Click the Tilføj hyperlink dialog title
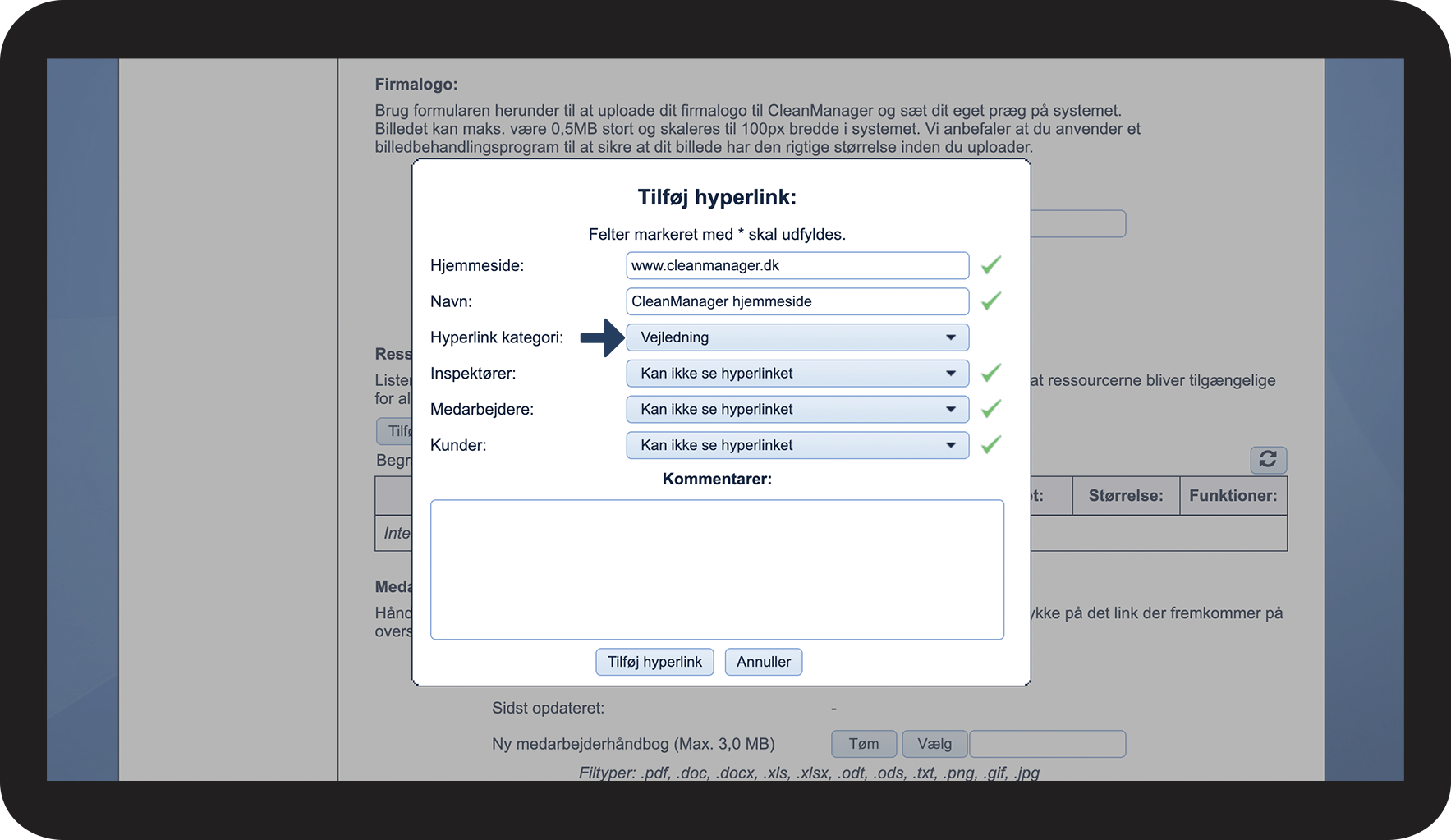 717,197
